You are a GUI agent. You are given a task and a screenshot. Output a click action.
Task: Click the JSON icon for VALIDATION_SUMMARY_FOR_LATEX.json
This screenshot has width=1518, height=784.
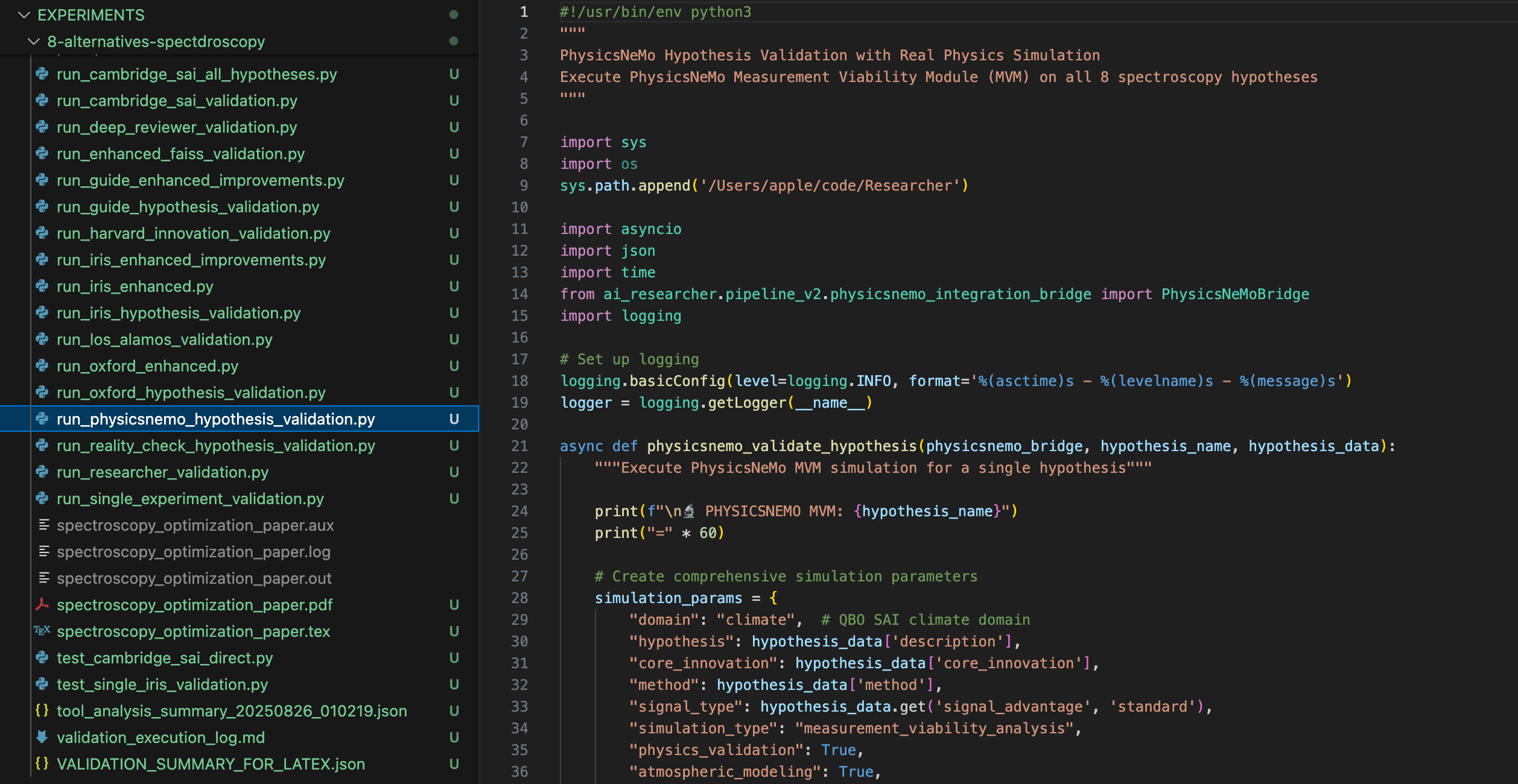pyautogui.click(x=42, y=763)
